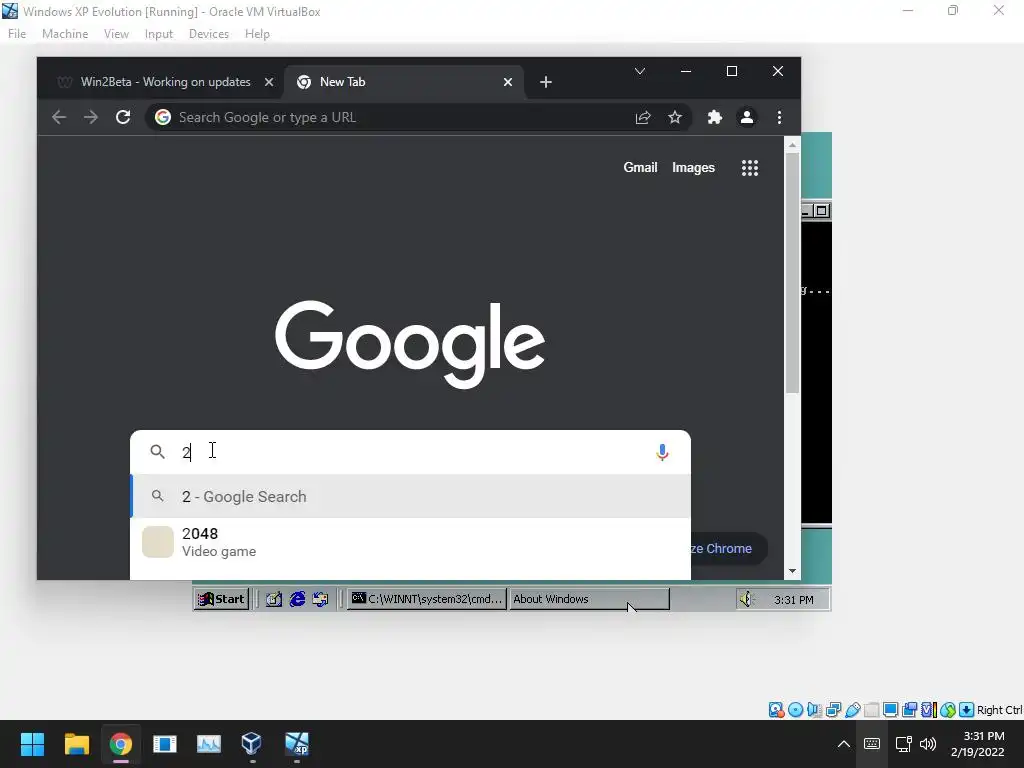Click the VirtualBox display indicator

coord(890,710)
